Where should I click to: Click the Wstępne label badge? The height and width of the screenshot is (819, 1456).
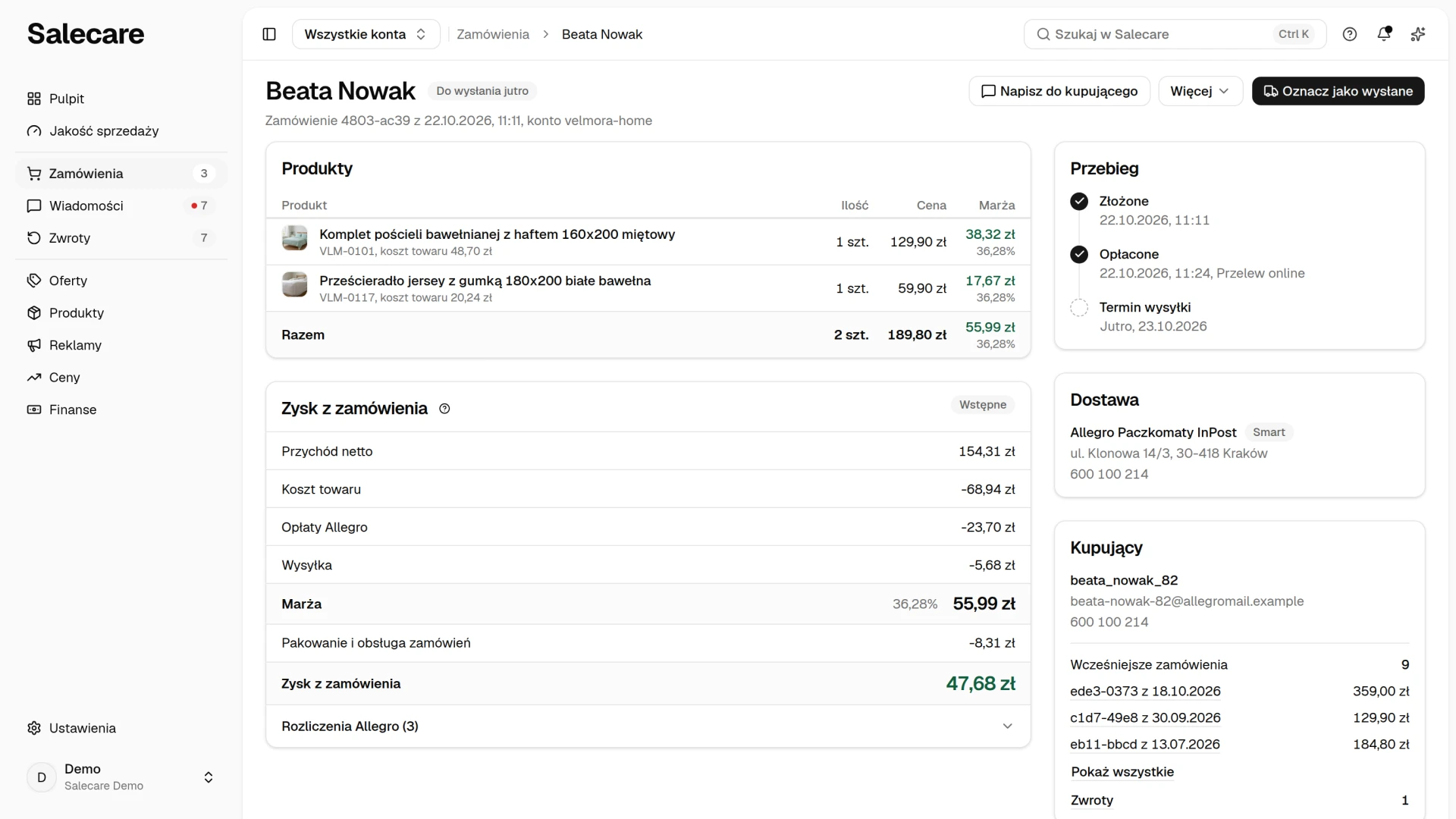[x=983, y=405]
